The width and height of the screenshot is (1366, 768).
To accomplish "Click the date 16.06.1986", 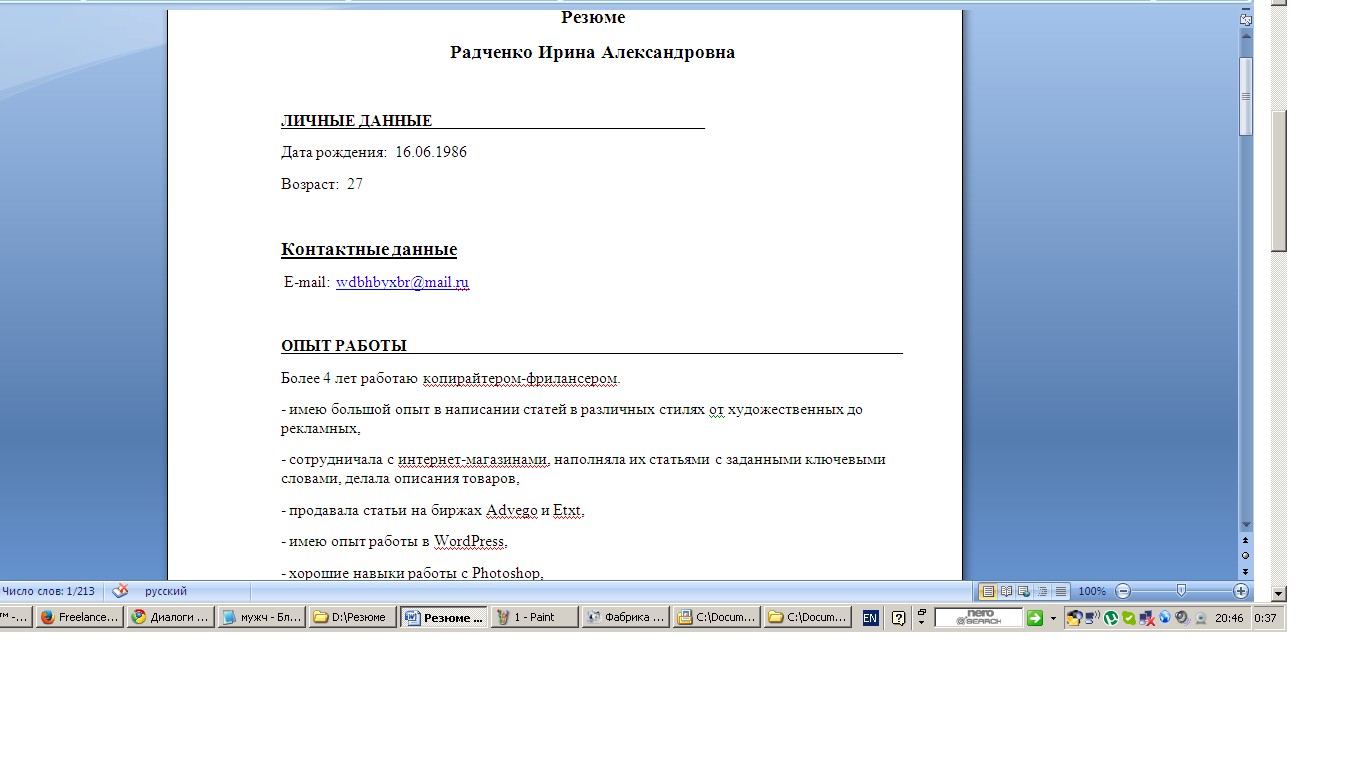I will (x=431, y=152).
